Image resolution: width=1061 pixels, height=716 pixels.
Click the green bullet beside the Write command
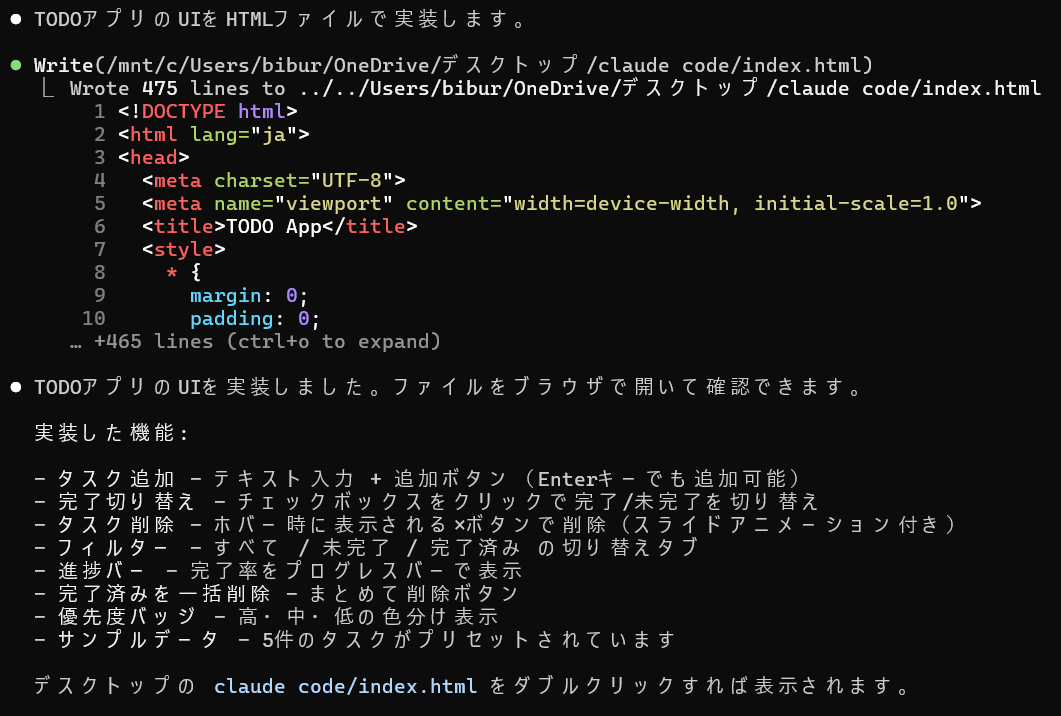pos(15,66)
